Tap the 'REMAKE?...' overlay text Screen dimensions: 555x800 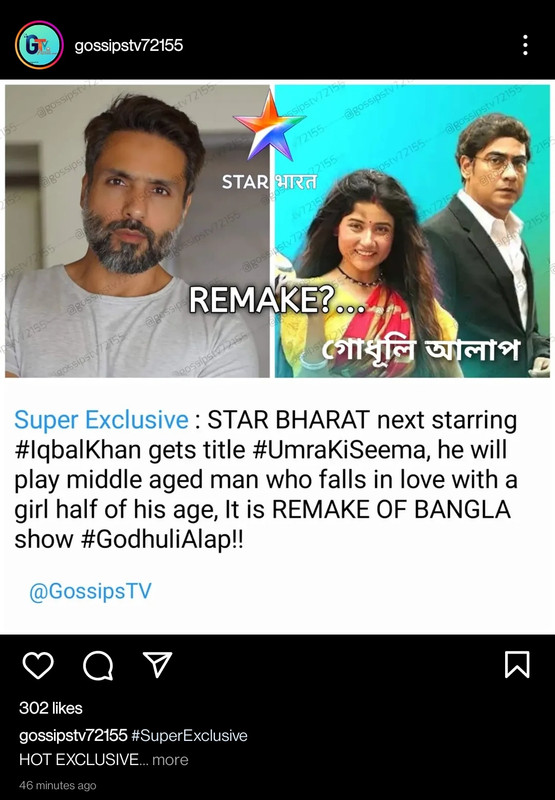(277, 299)
